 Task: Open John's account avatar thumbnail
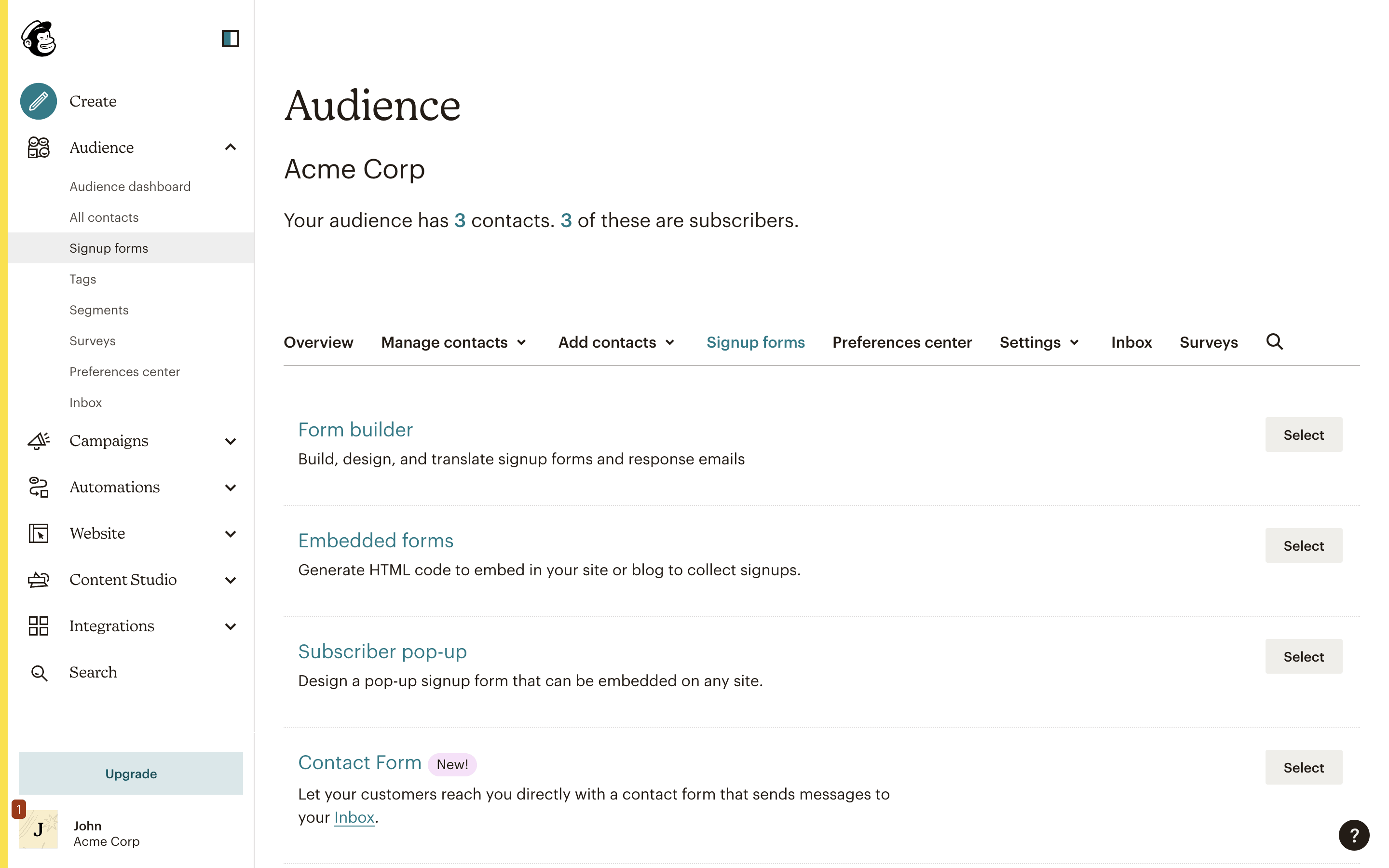39,829
